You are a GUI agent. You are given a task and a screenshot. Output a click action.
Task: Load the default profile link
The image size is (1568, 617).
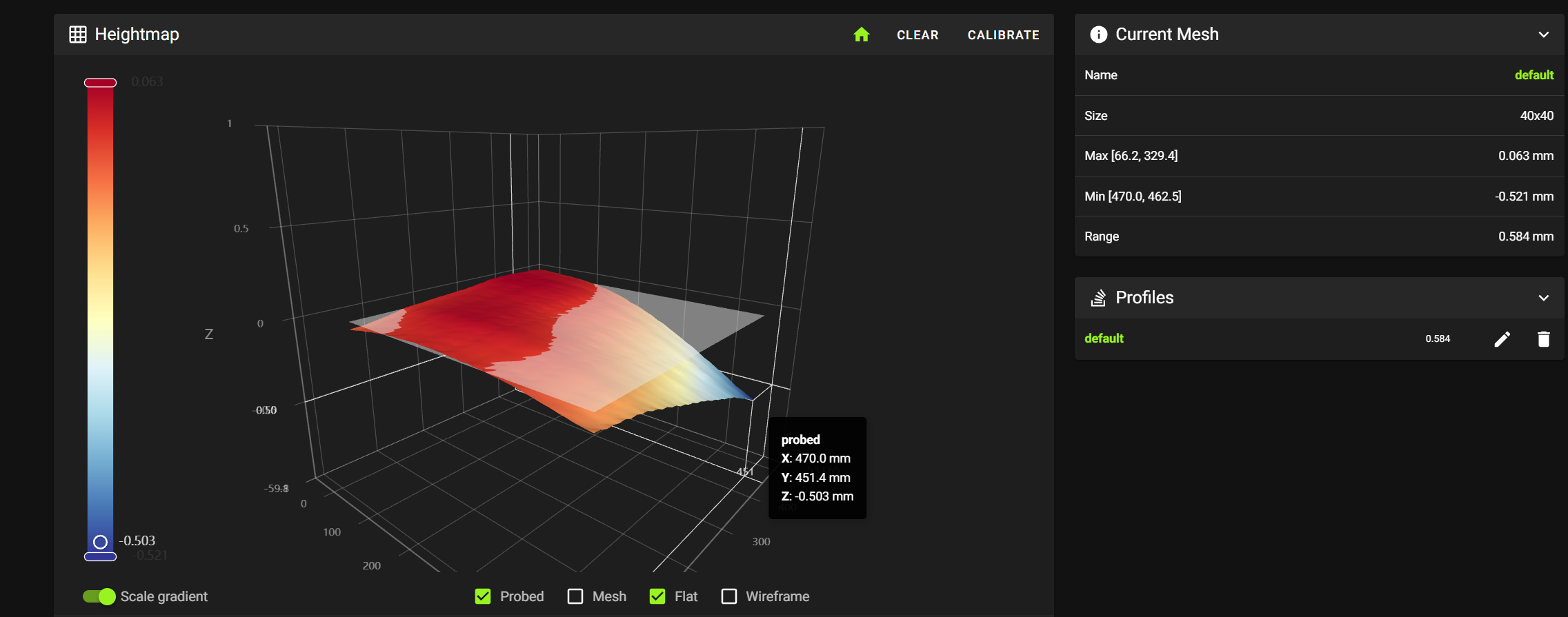click(x=1104, y=338)
